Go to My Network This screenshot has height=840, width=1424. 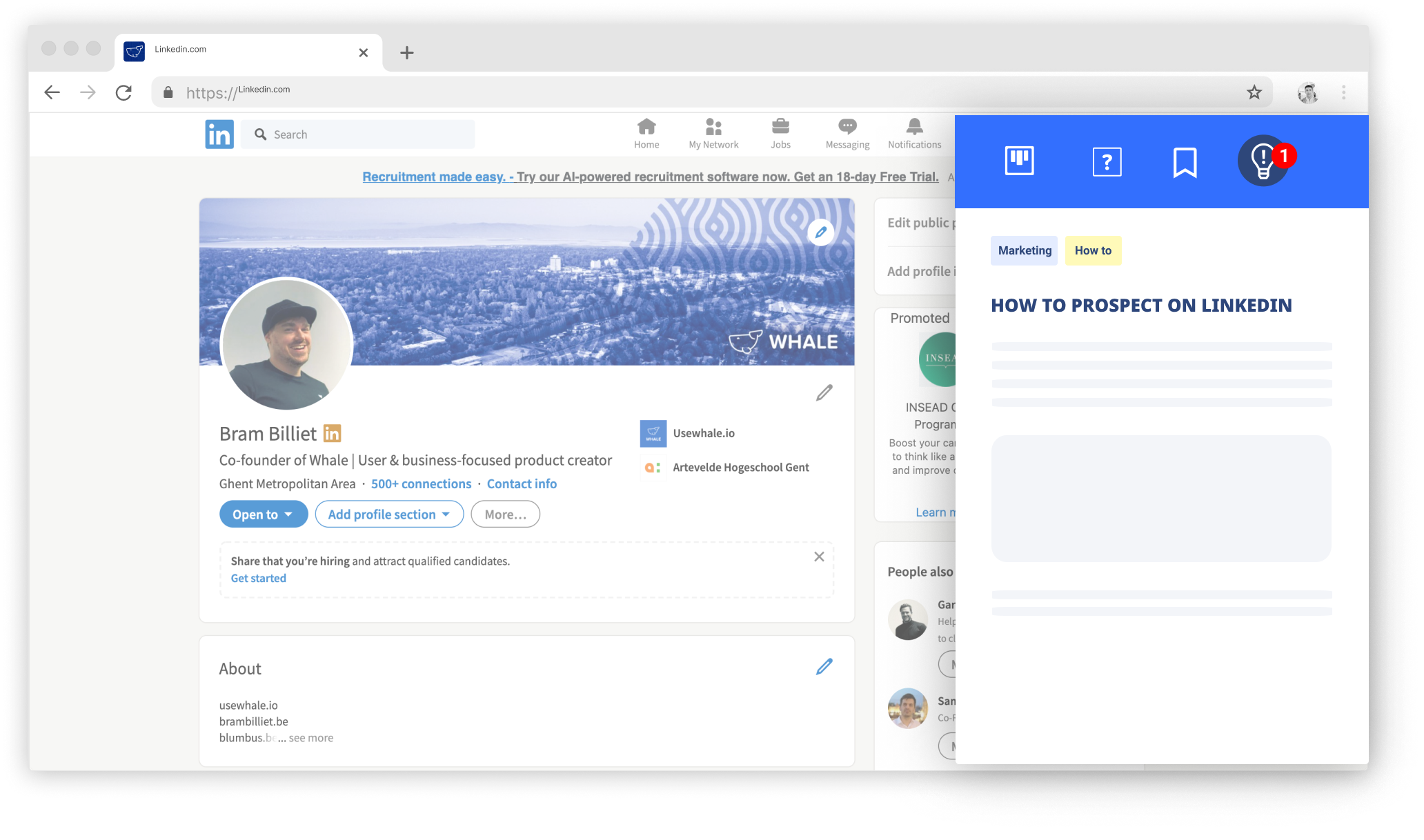[713, 134]
